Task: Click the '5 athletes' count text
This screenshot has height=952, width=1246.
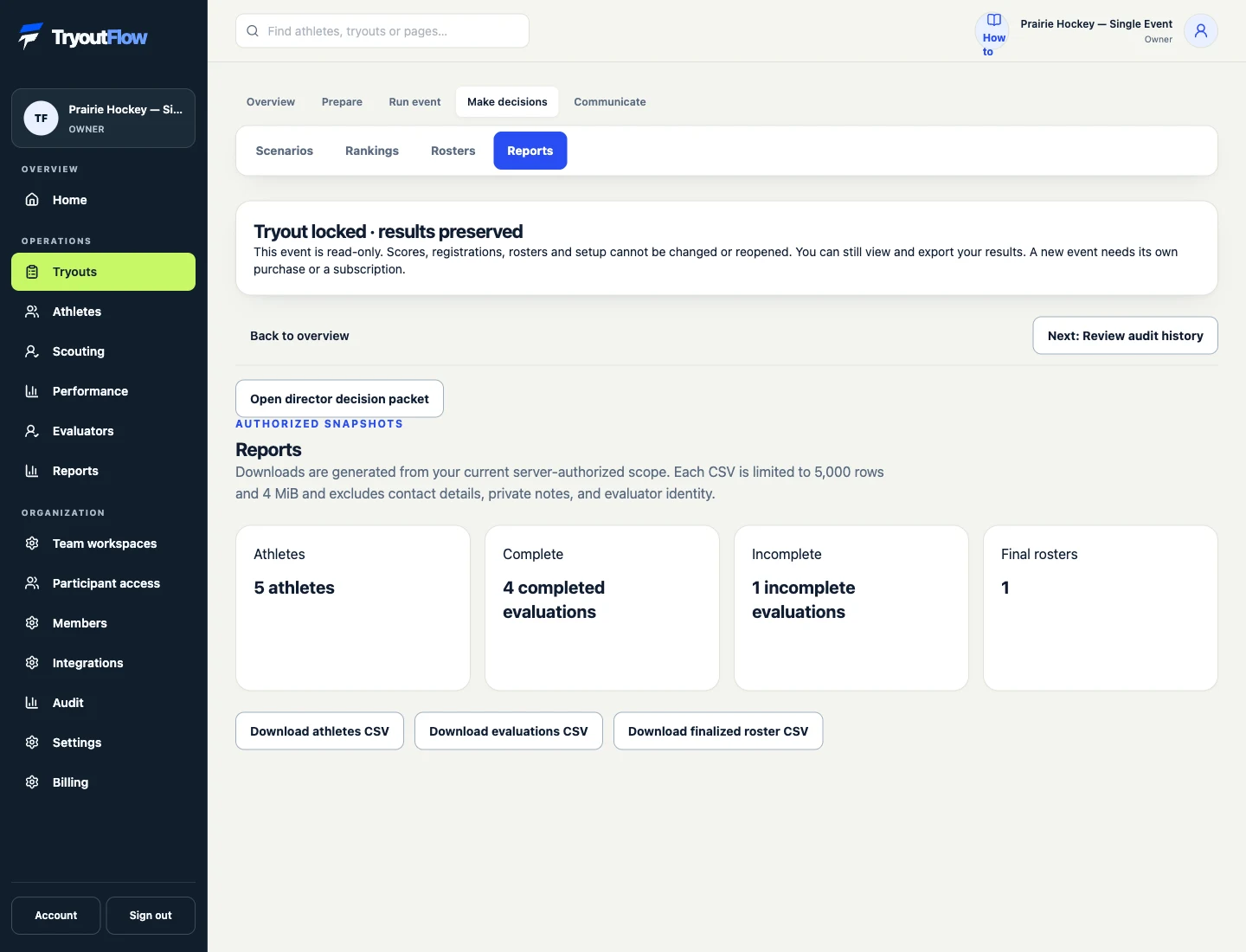Action: pyautogui.click(x=294, y=588)
